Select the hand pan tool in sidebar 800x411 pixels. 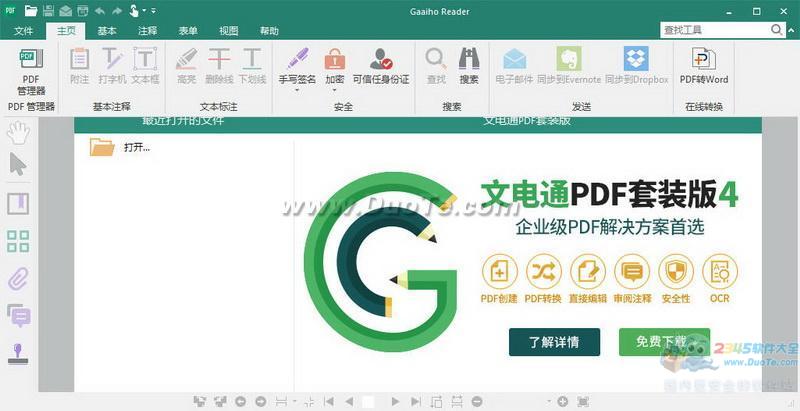pyautogui.click(x=18, y=133)
